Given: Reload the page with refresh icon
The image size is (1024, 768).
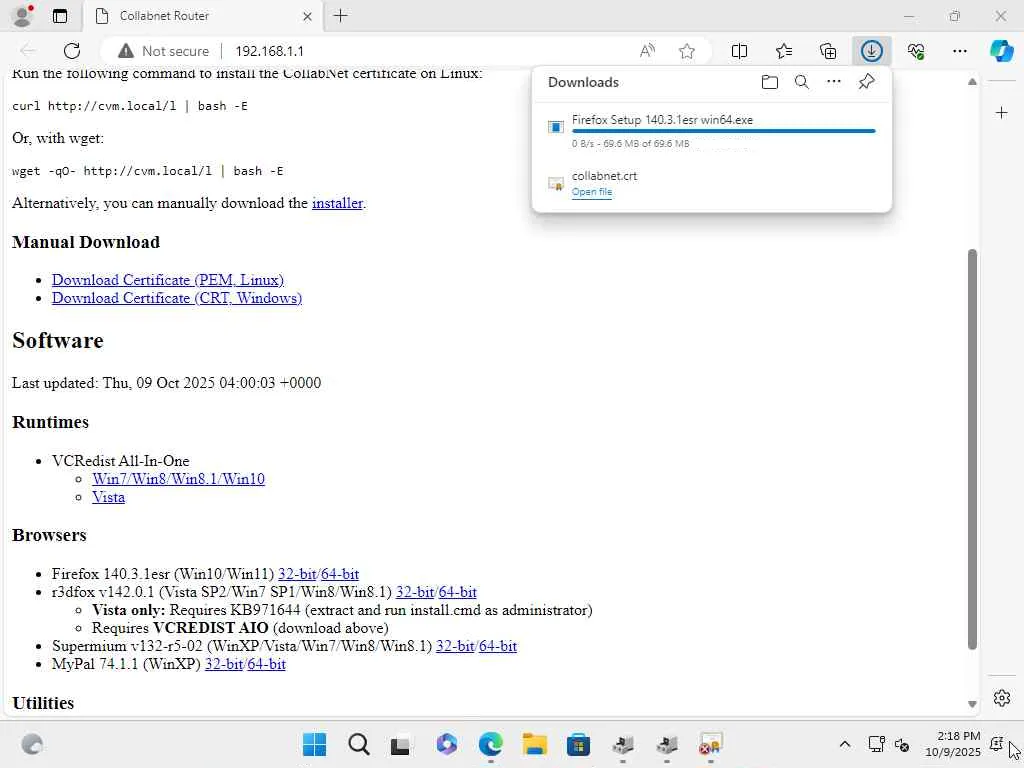Looking at the screenshot, I should point(72,51).
